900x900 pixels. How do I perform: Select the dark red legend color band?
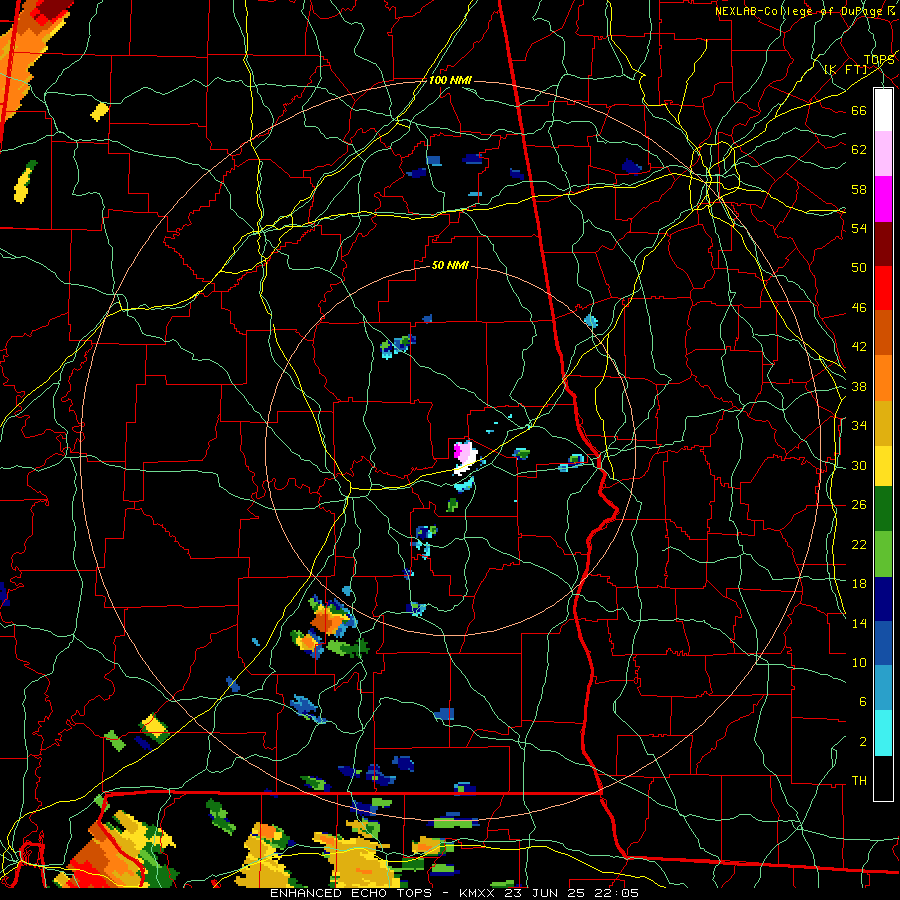coord(883,243)
